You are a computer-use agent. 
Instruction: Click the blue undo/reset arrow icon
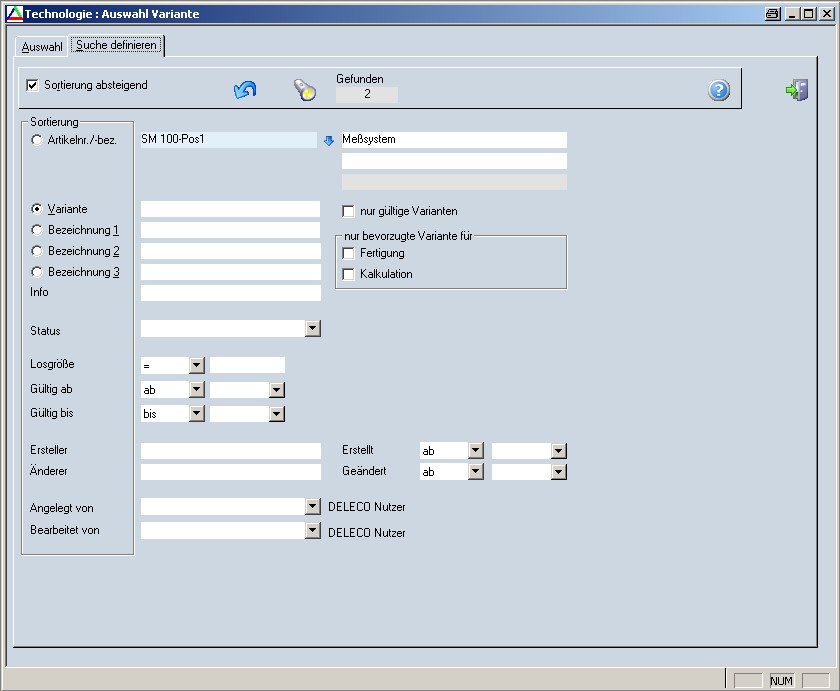point(245,90)
